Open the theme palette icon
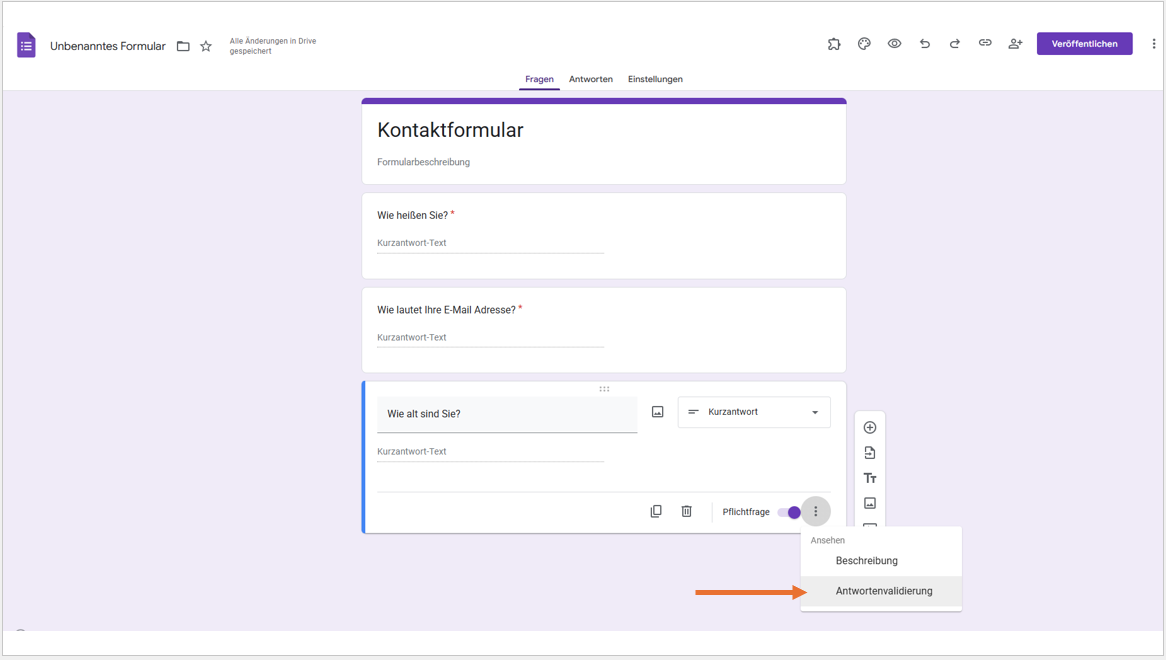Viewport: 1166px width, 660px height. pyautogui.click(x=864, y=44)
